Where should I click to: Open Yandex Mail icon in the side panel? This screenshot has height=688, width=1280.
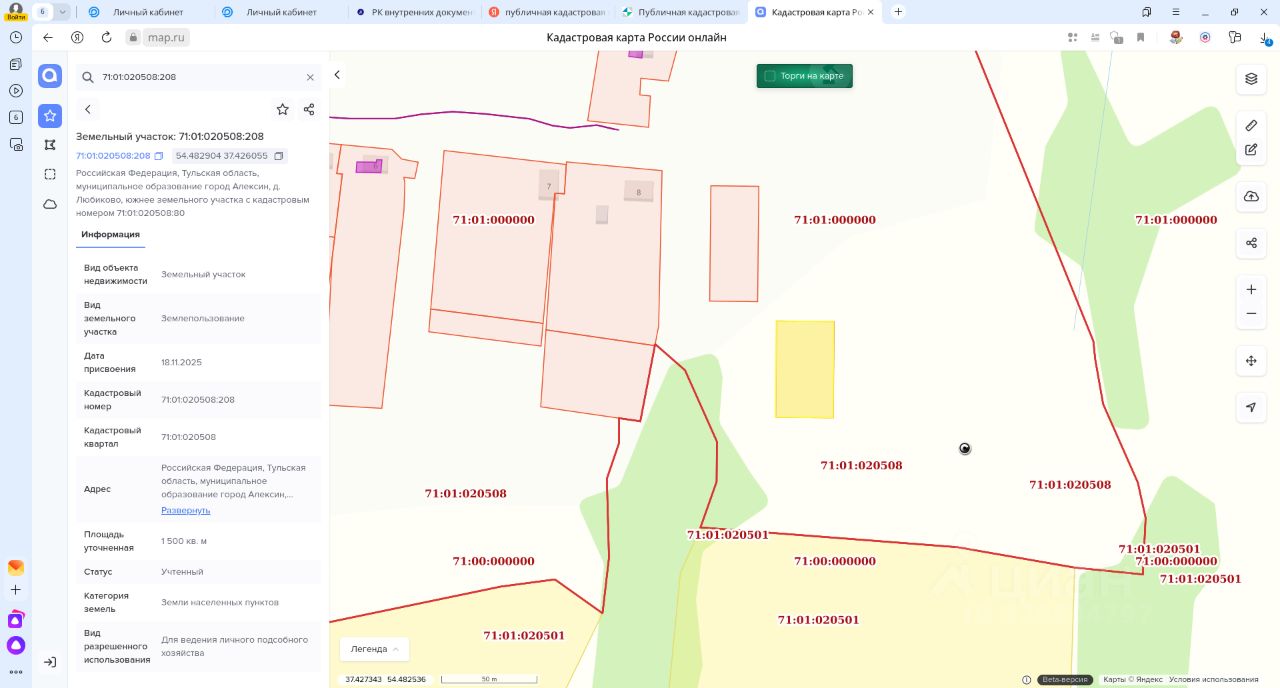(x=16, y=567)
